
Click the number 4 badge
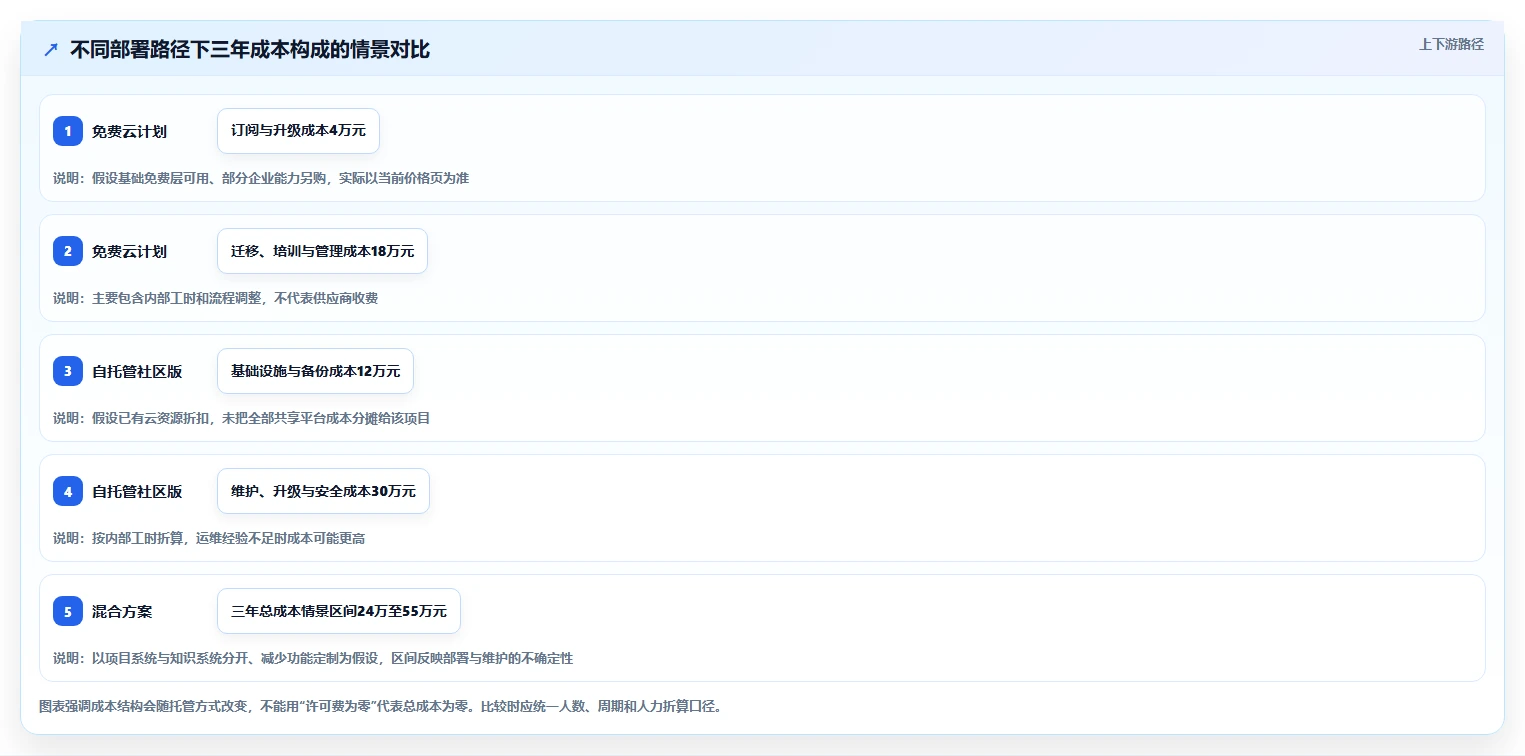68,491
